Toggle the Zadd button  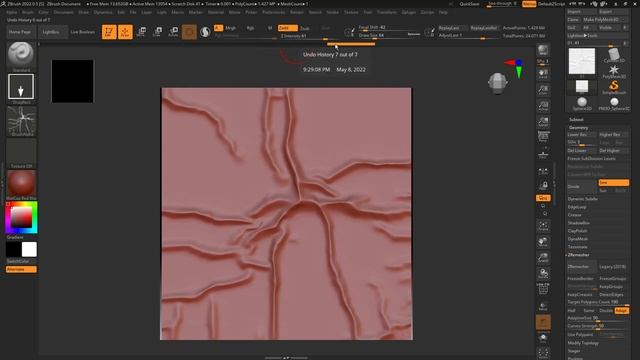click(x=287, y=28)
